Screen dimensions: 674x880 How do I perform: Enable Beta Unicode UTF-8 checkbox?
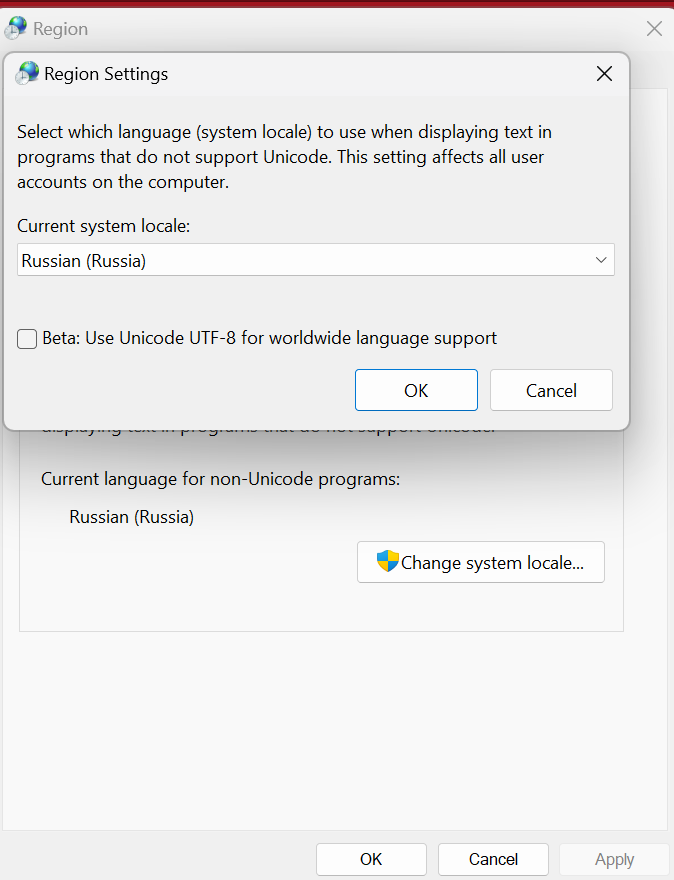pos(28,339)
